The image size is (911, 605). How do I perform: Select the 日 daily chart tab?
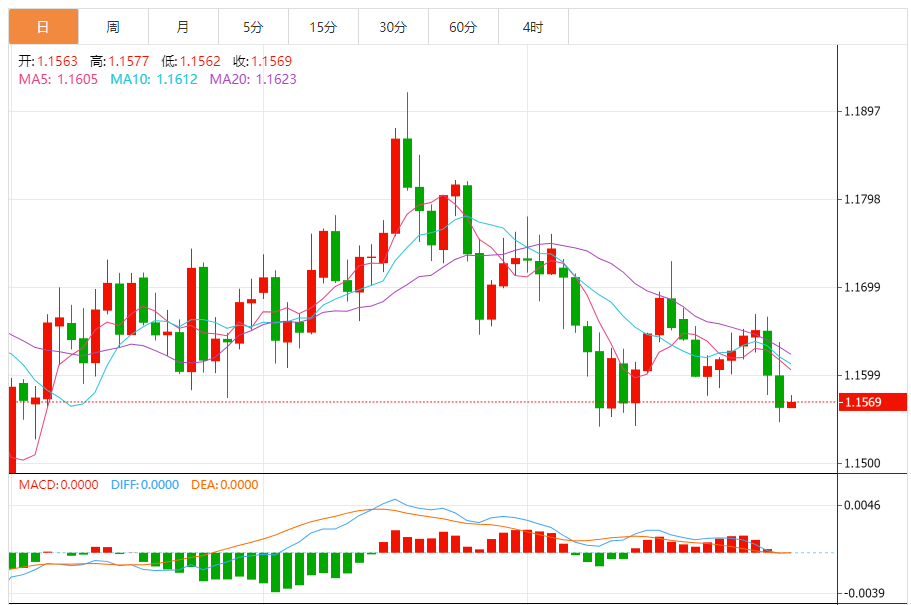pyautogui.click(x=44, y=27)
